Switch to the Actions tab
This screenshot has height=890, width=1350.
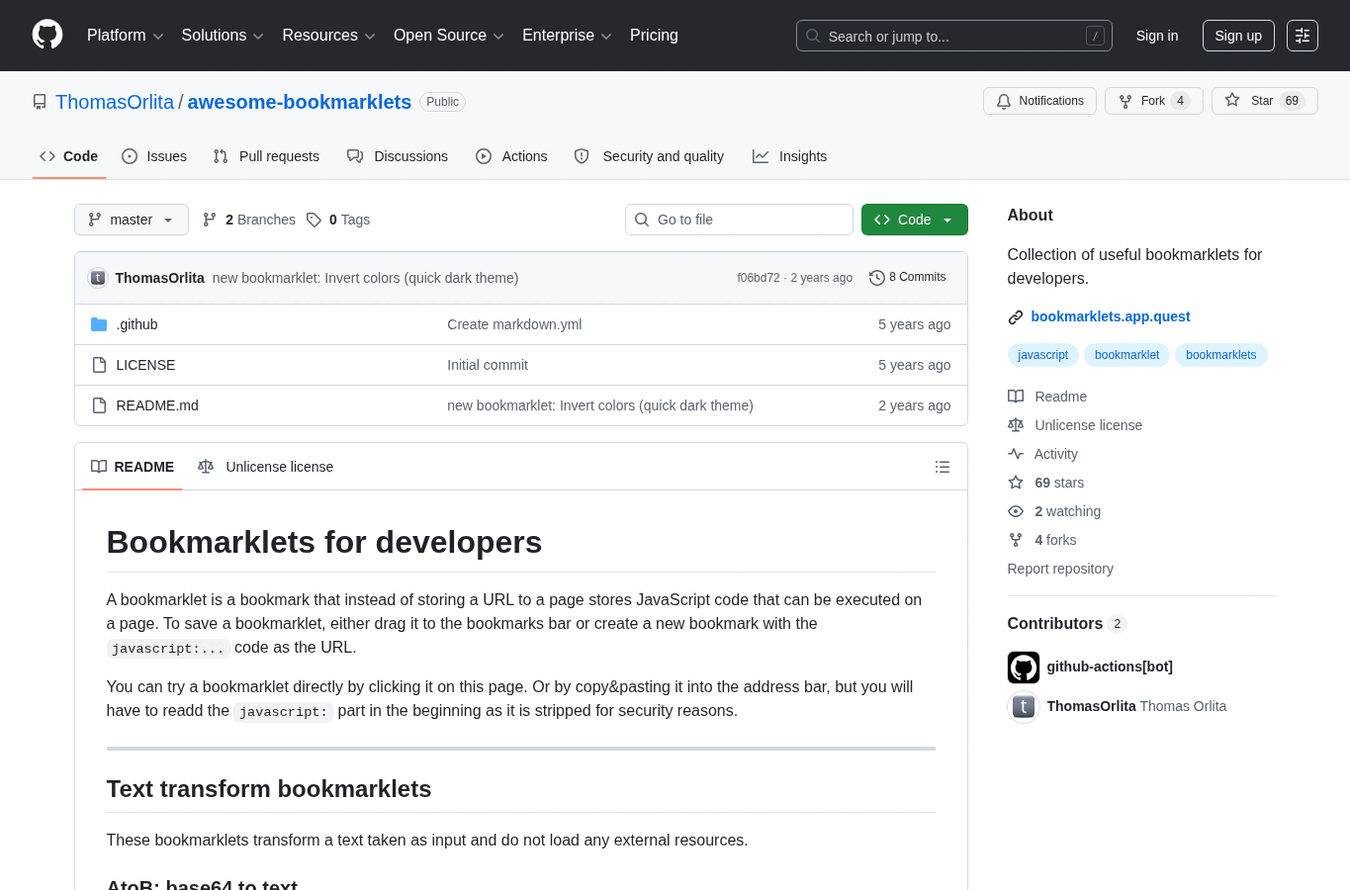(511, 156)
